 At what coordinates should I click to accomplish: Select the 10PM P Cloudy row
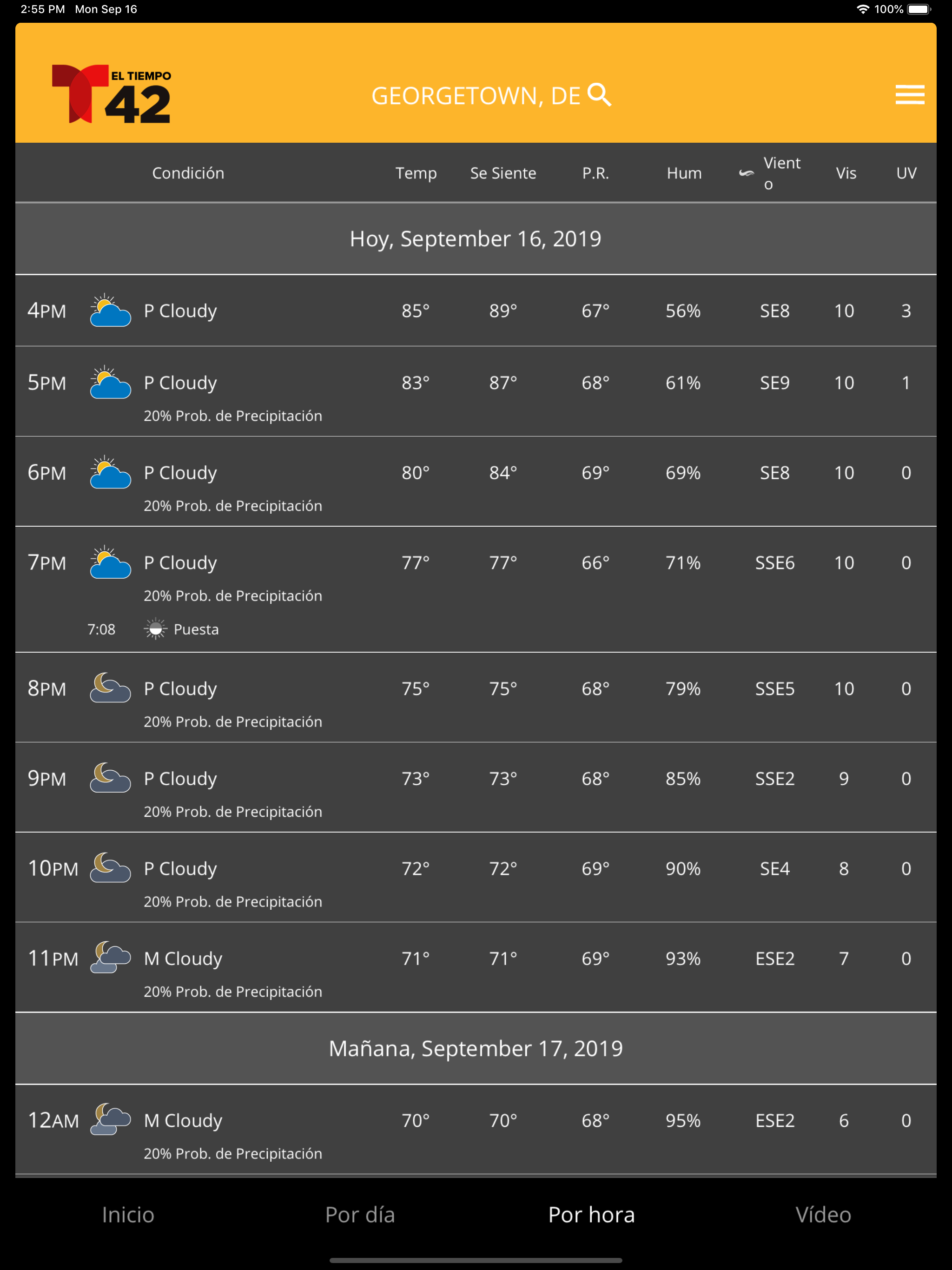click(x=476, y=877)
